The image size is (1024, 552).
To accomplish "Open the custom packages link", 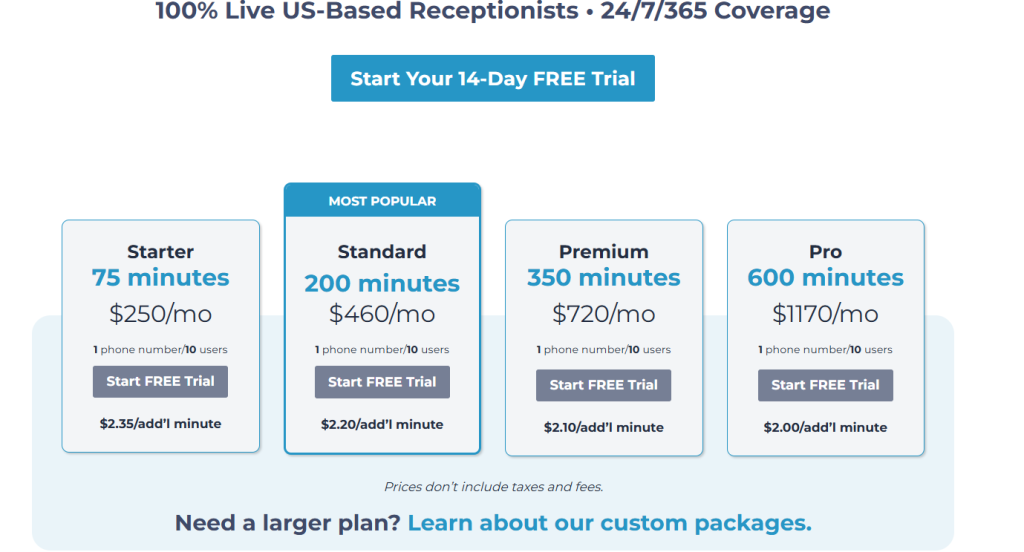I will 609,523.
